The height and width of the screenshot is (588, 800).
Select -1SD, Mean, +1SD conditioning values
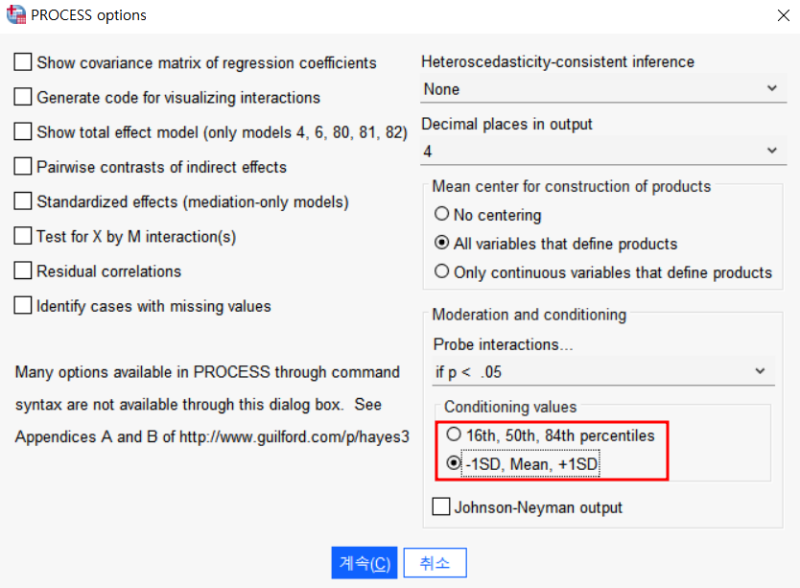(455, 464)
